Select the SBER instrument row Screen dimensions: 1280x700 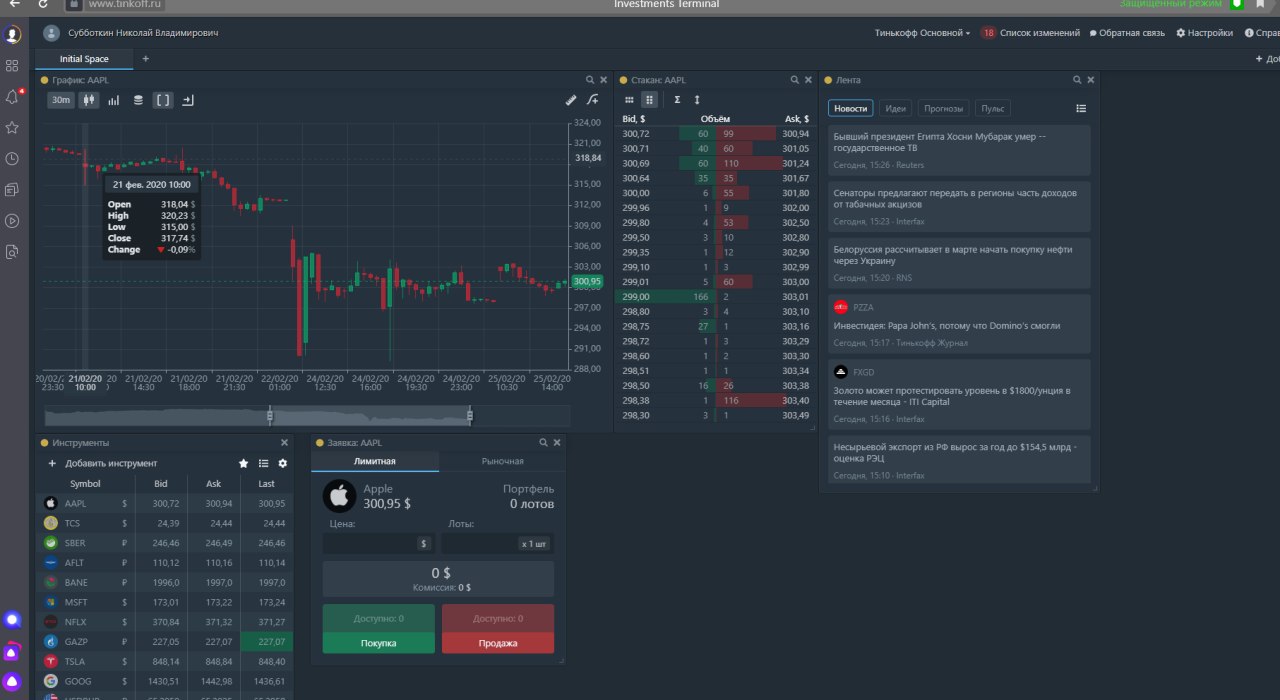coord(166,543)
